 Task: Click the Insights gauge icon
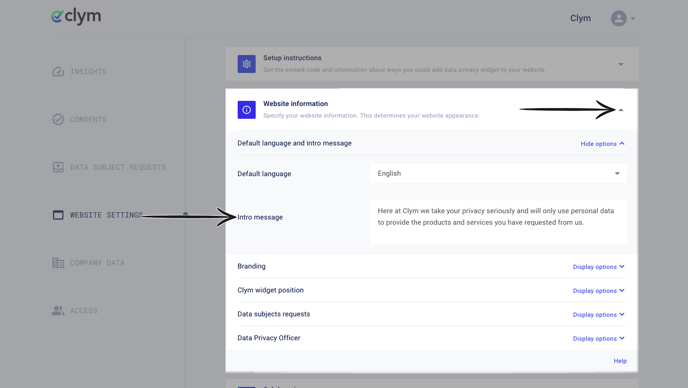(58, 72)
